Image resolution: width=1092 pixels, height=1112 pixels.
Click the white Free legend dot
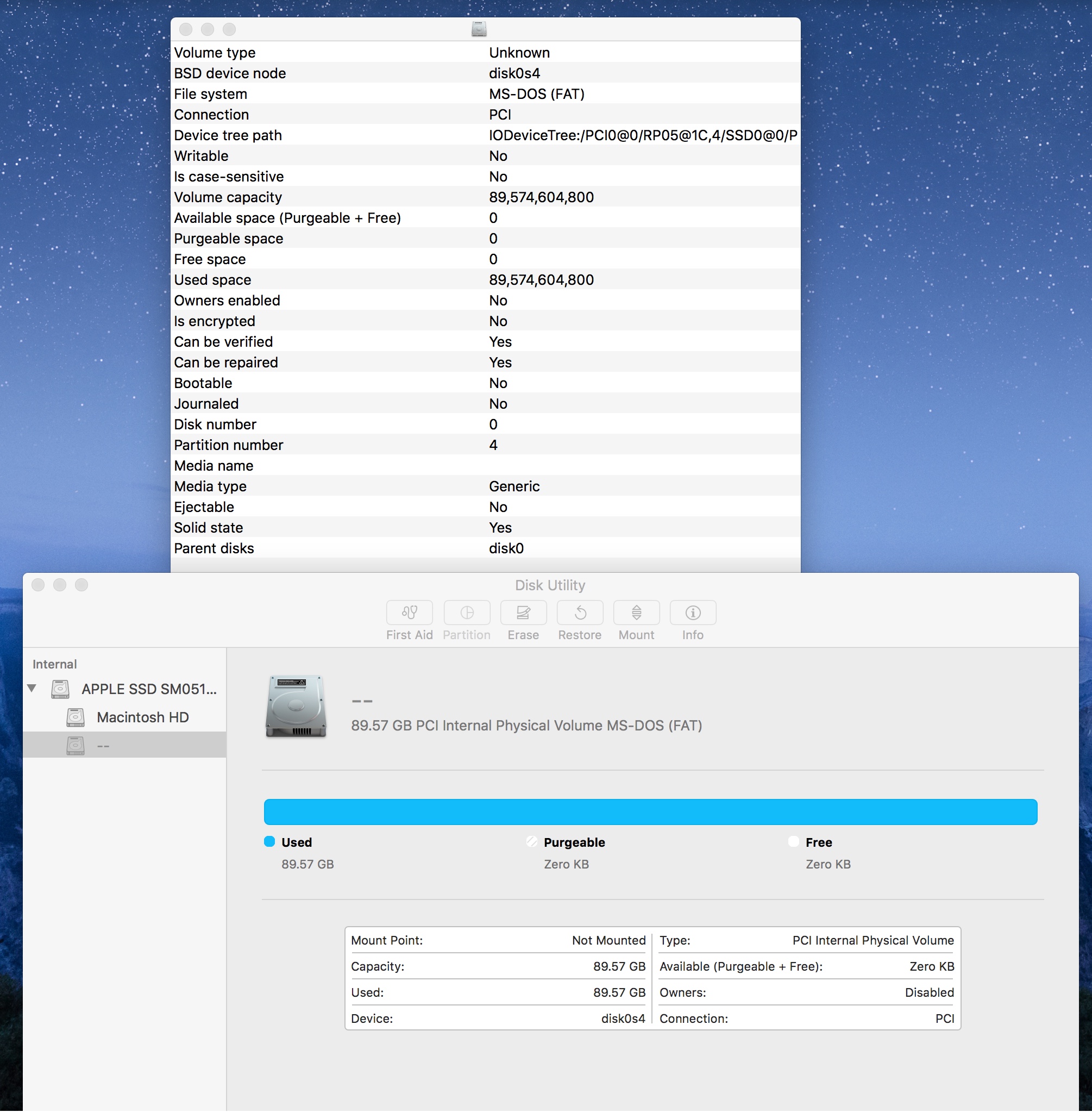coord(793,842)
